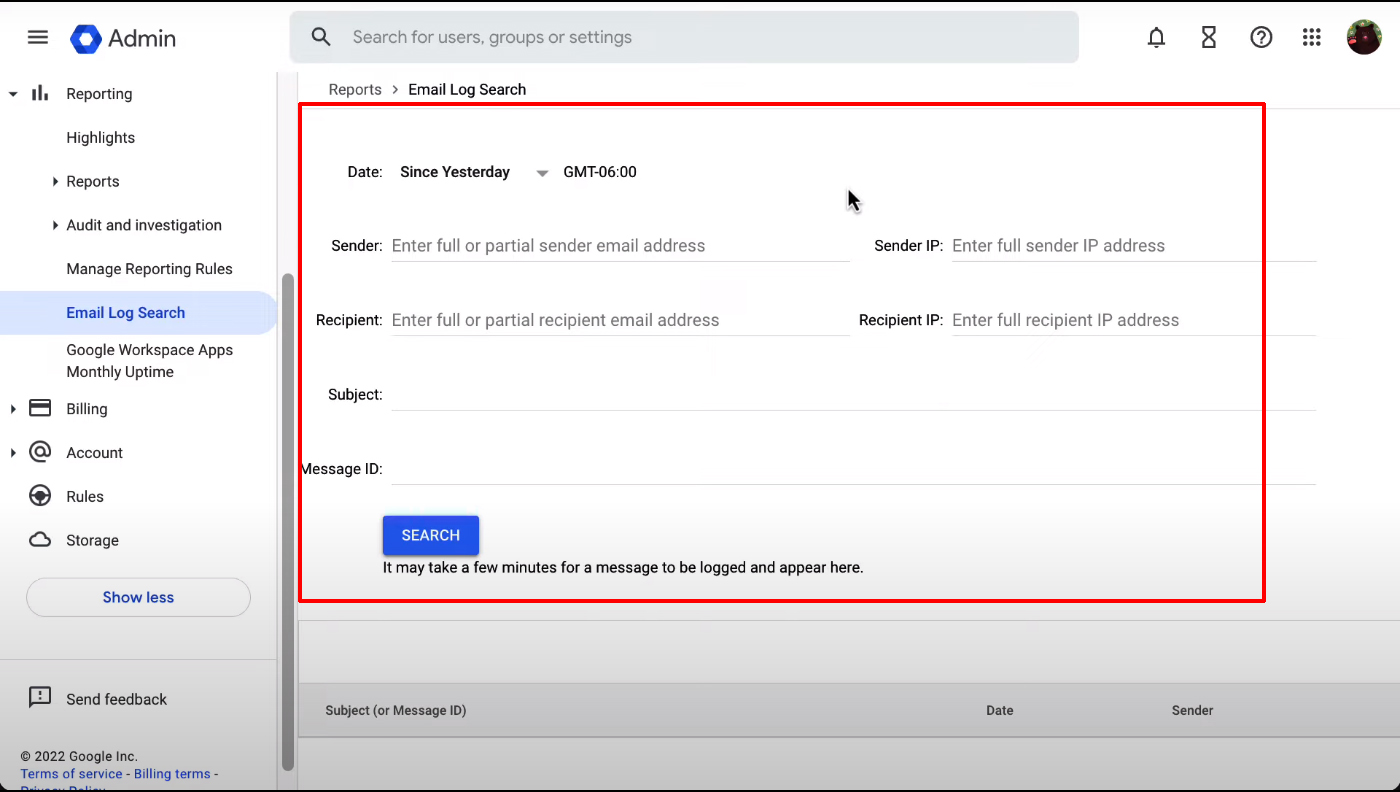Open the Google apps grid
The image size is (1400, 792).
pyautogui.click(x=1312, y=37)
